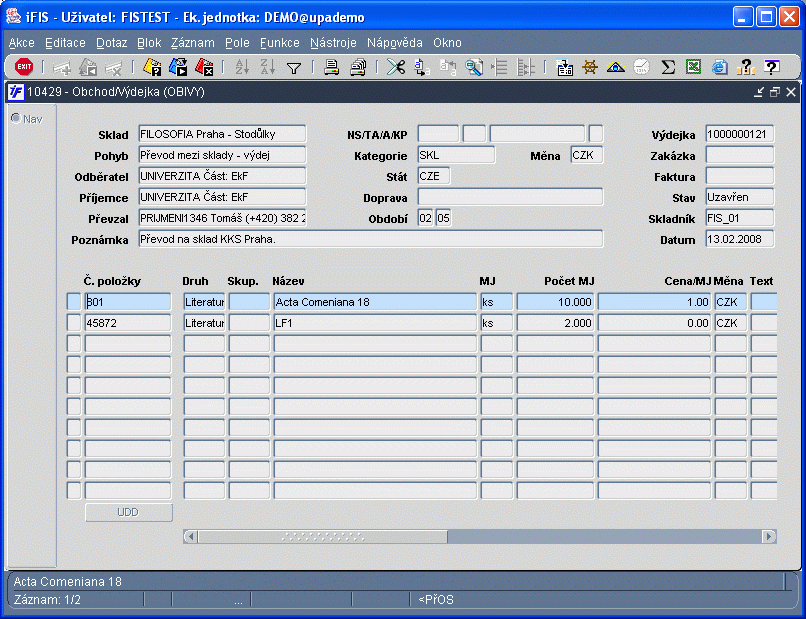Screen dimensions: 806x619
Task: Click the Pohyb field Převod mezi sklady
Action: [222, 155]
